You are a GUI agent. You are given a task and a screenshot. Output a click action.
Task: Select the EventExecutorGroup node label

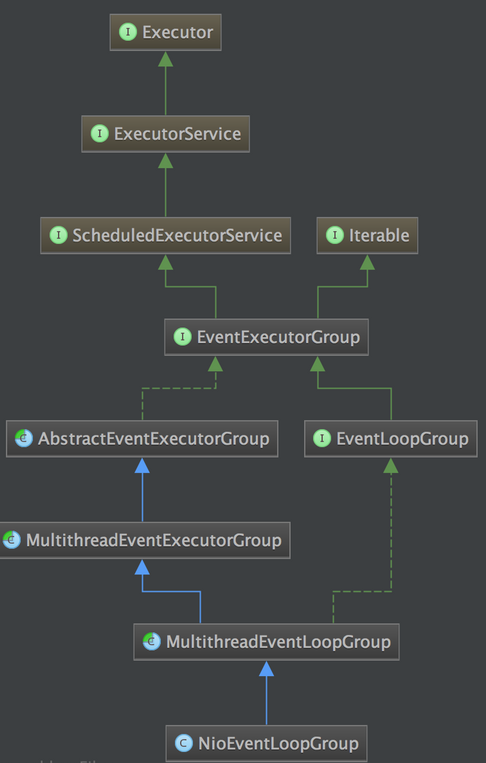tap(278, 337)
